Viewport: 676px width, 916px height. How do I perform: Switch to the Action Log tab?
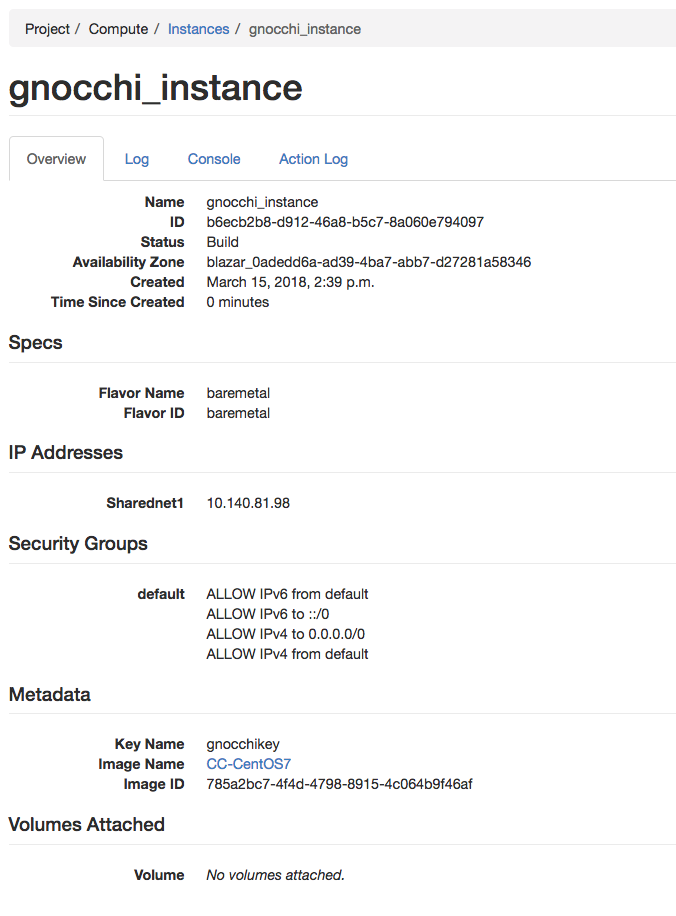pos(313,159)
